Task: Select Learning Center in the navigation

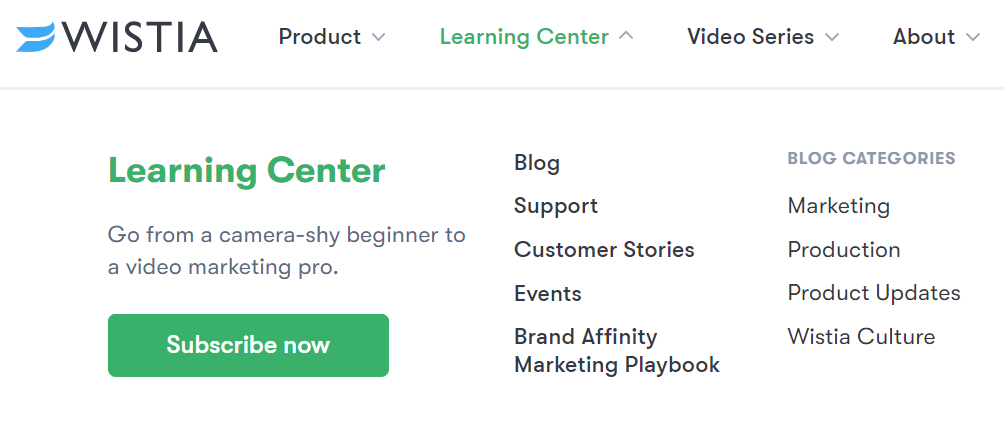Action: pyautogui.click(x=524, y=37)
